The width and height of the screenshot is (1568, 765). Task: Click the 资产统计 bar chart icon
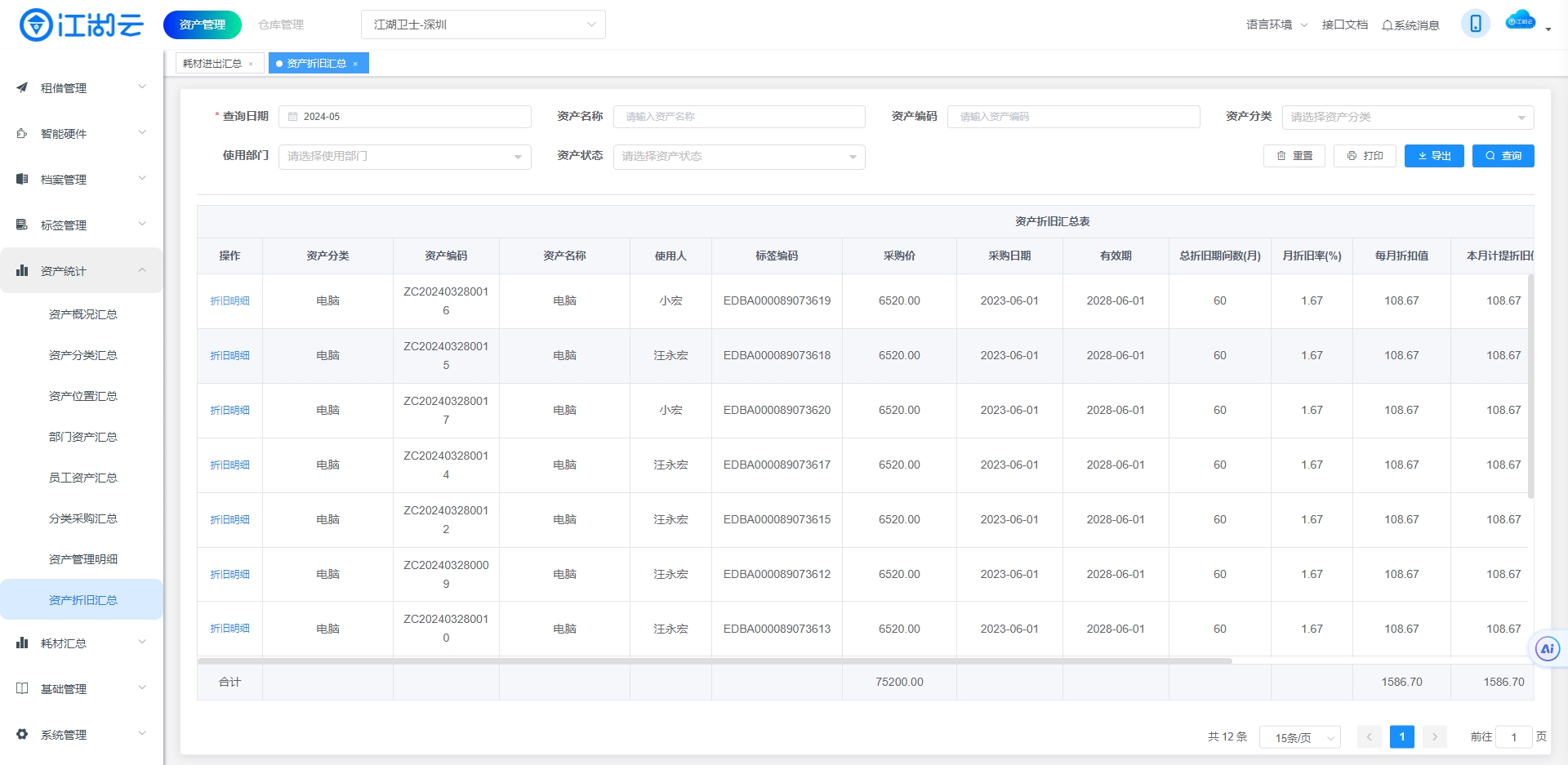pyautogui.click(x=22, y=270)
